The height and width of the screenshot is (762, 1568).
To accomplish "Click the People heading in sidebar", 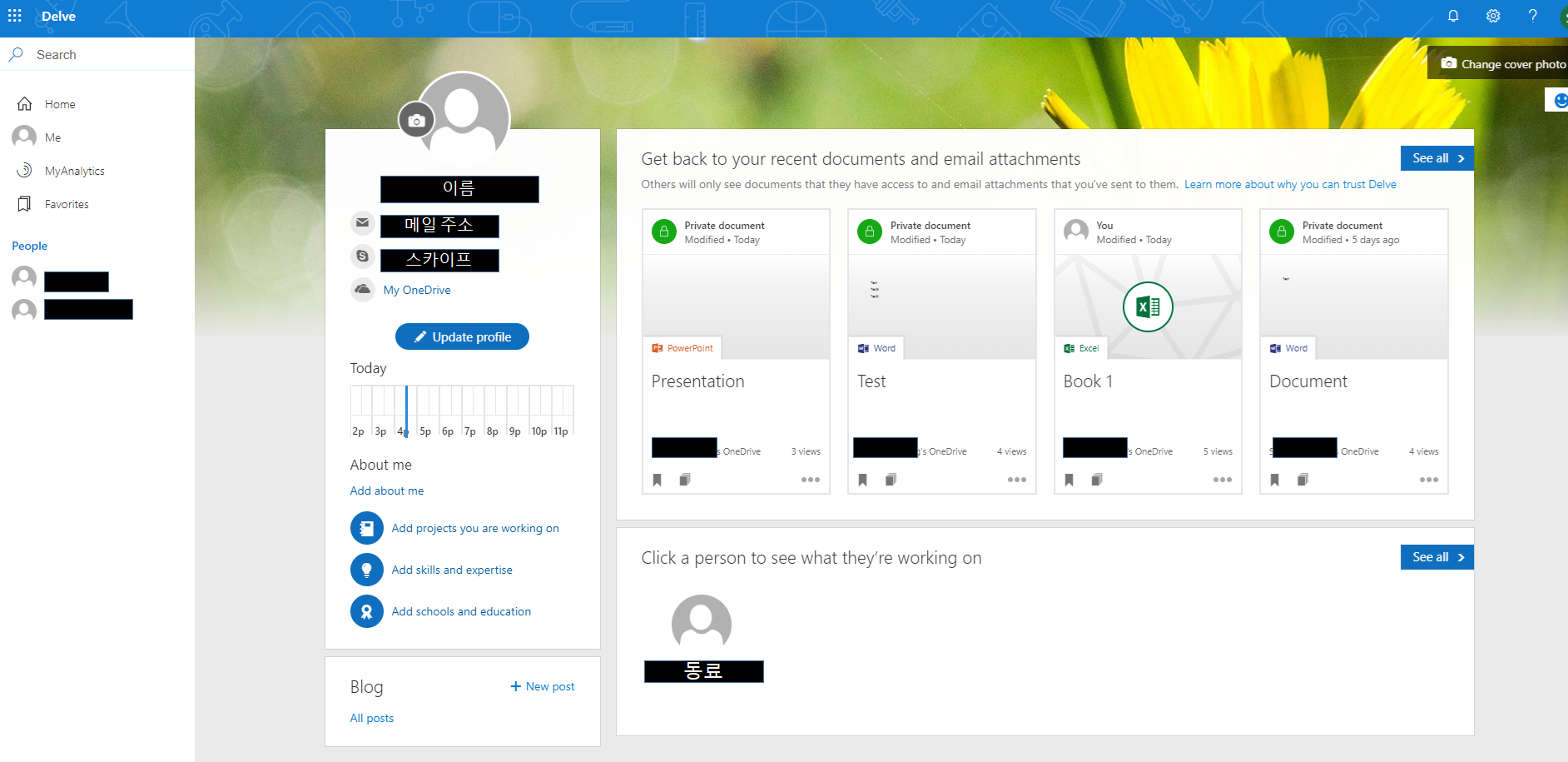I will point(29,246).
